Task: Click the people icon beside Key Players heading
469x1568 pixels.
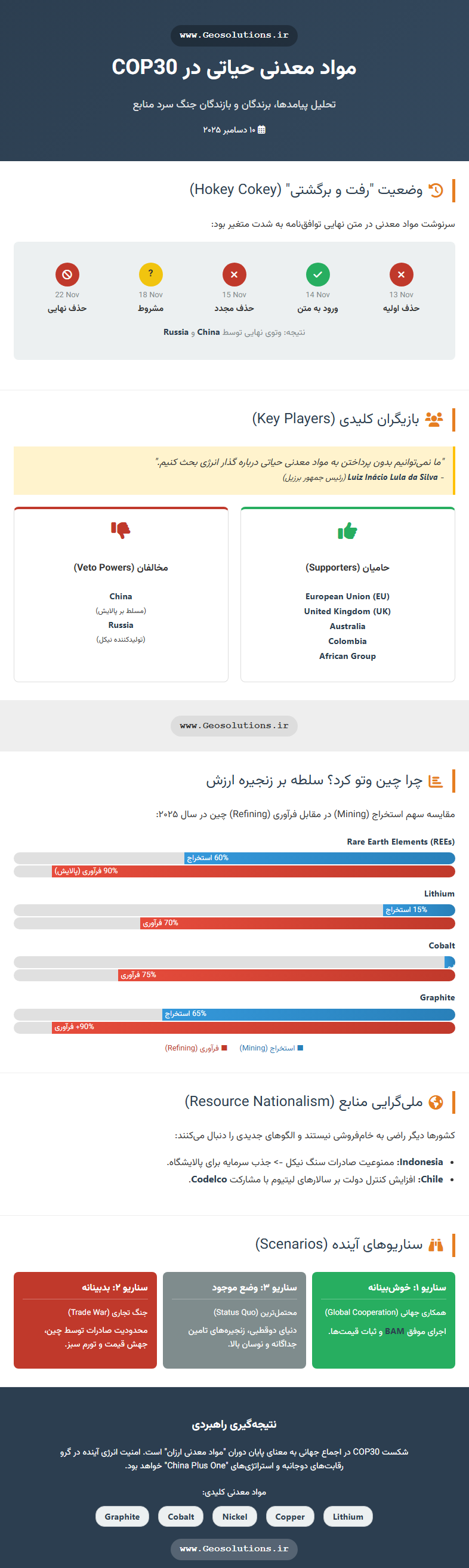Action: [x=434, y=419]
